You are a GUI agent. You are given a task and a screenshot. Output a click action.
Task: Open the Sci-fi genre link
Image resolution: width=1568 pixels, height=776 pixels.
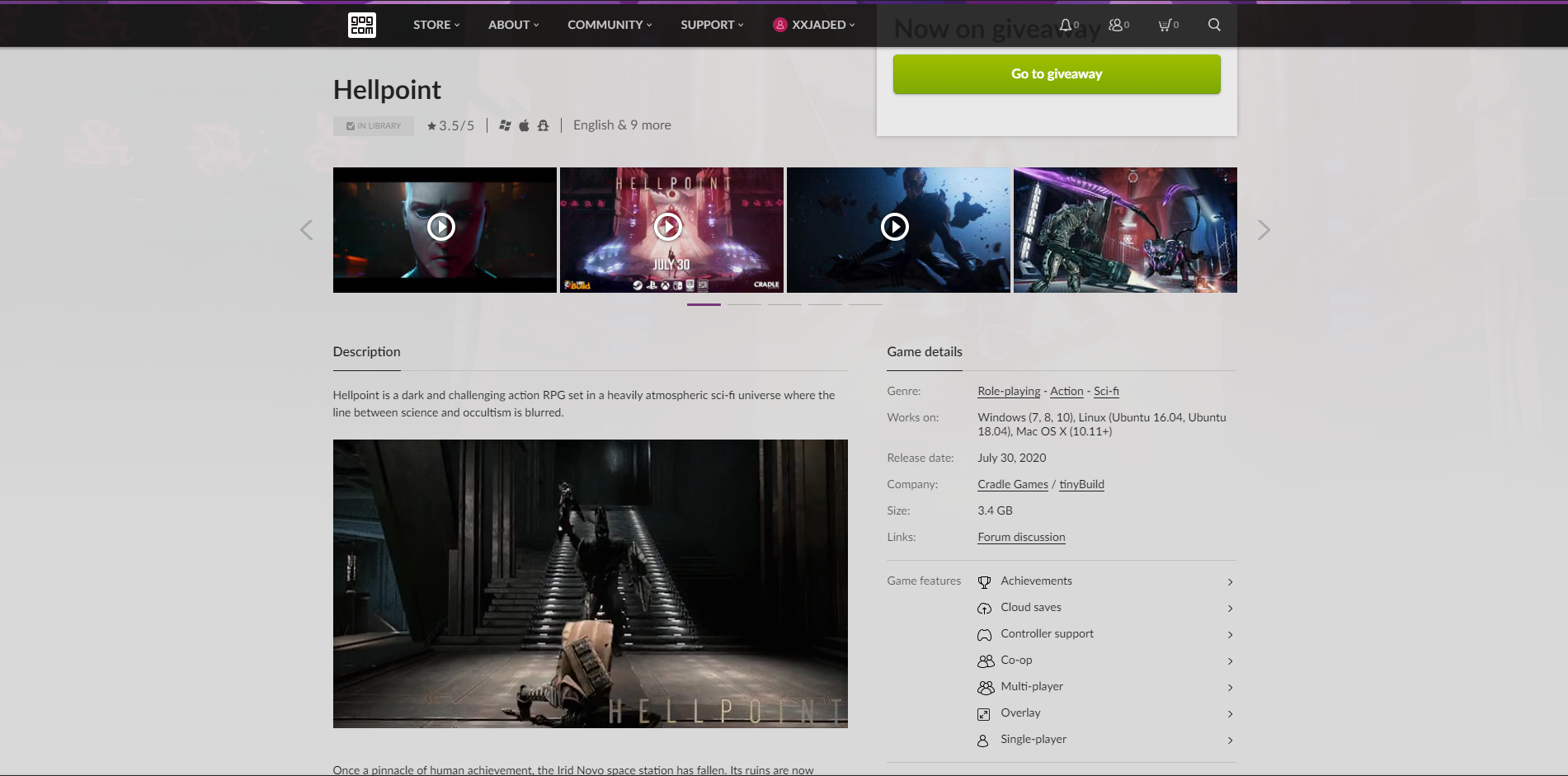point(1106,391)
